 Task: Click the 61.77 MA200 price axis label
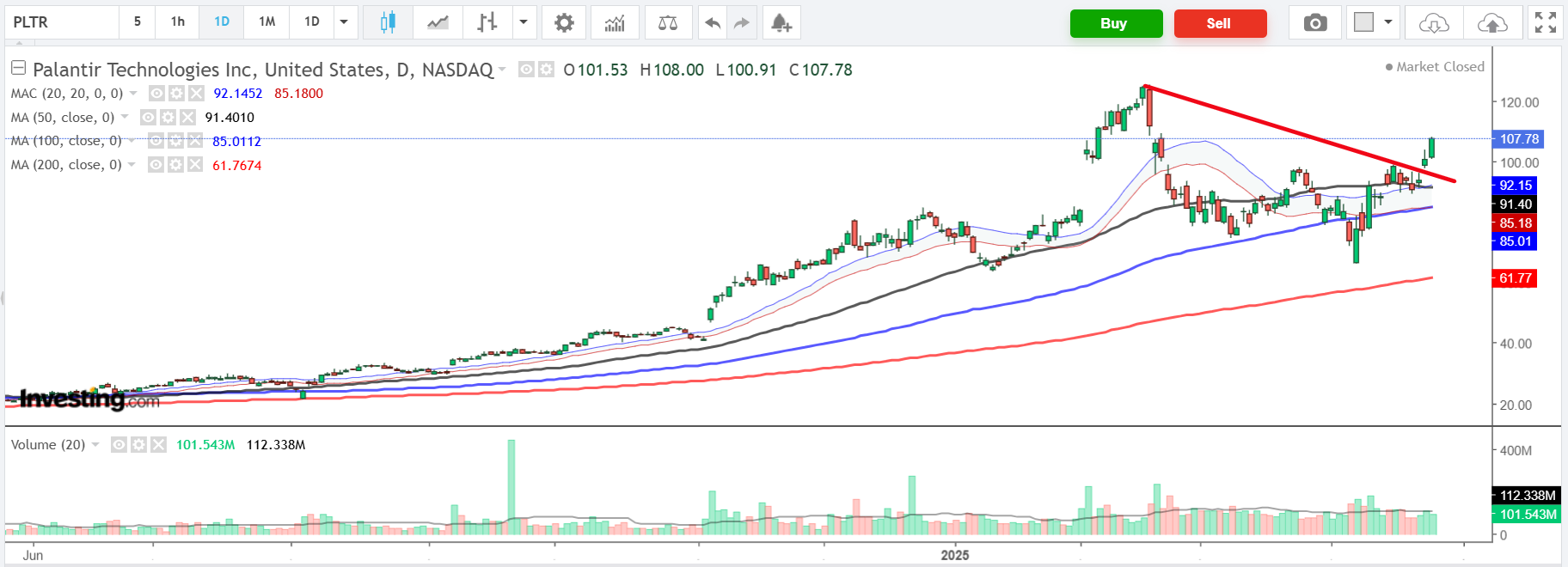tap(1515, 278)
